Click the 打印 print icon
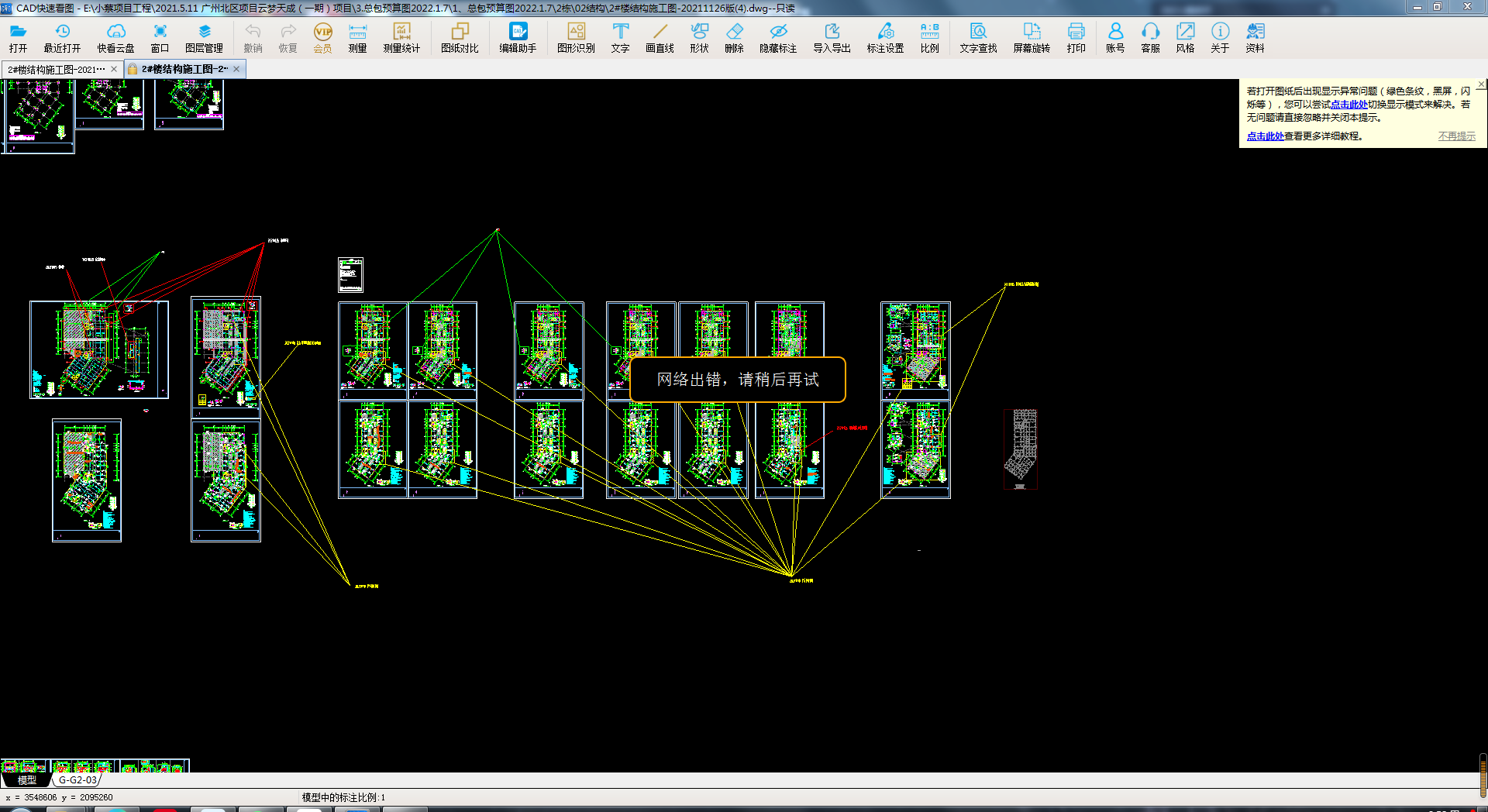This screenshot has height=812, width=1488. (x=1076, y=37)
